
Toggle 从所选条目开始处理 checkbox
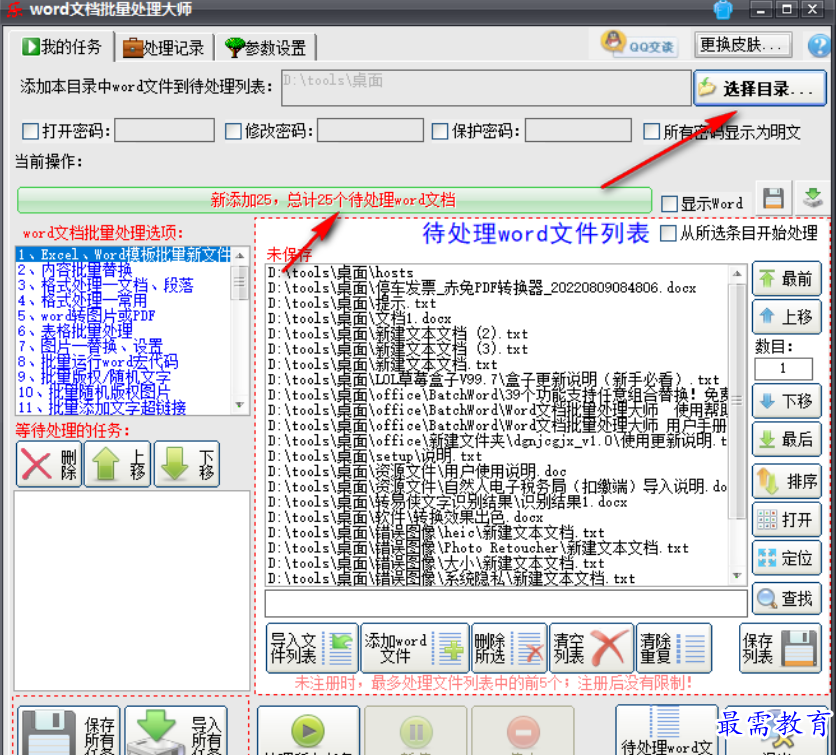coord(668,233)
